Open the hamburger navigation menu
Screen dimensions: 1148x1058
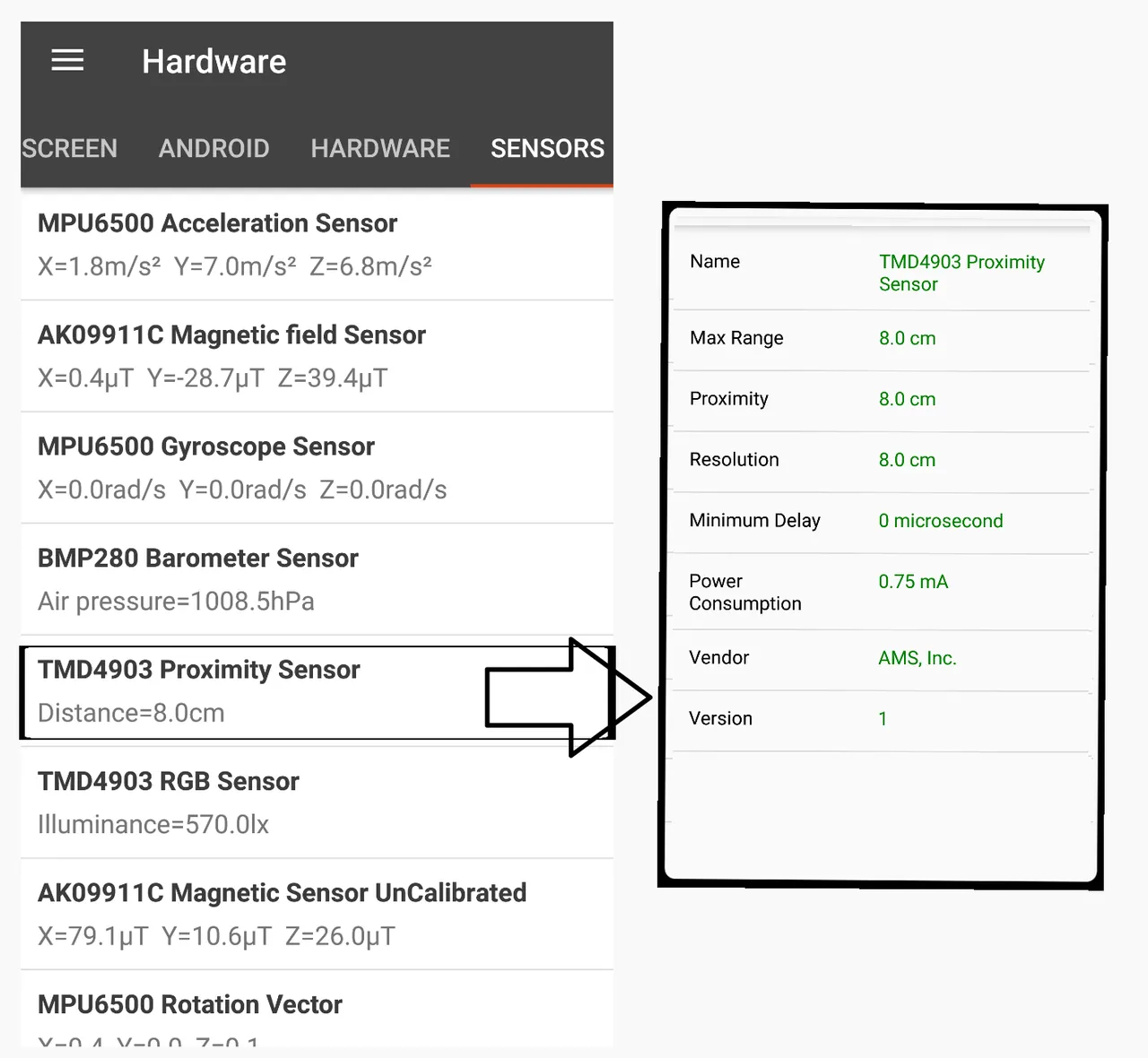(x=67, y=61)
